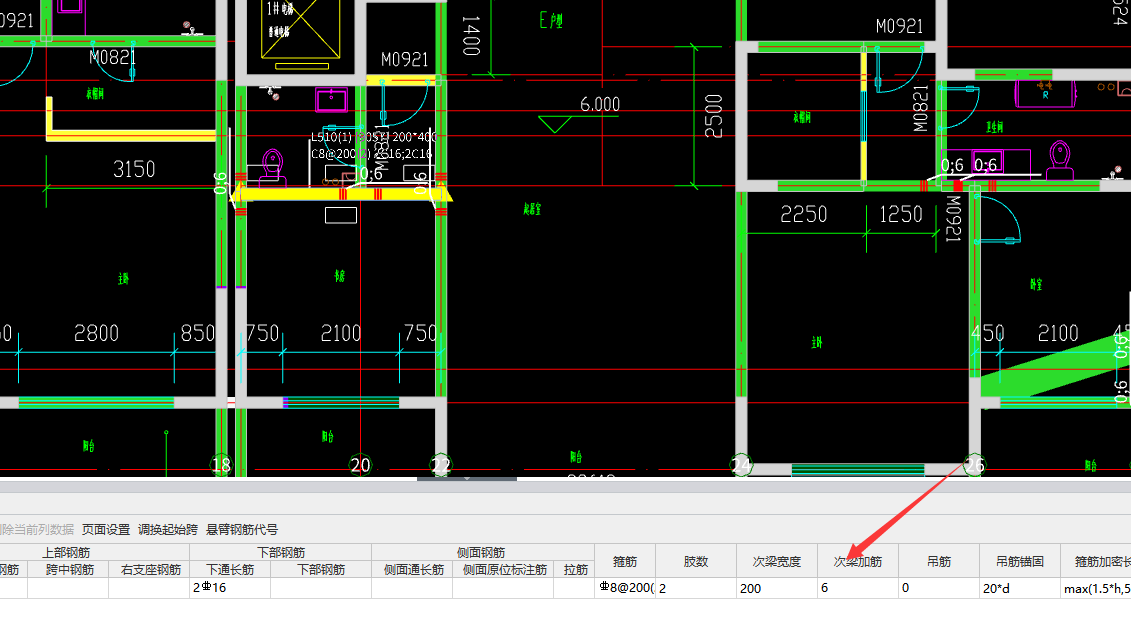Select the 肢数 cell with value 2
This screenshot has height=635, width=1131.
click(695, 588)
